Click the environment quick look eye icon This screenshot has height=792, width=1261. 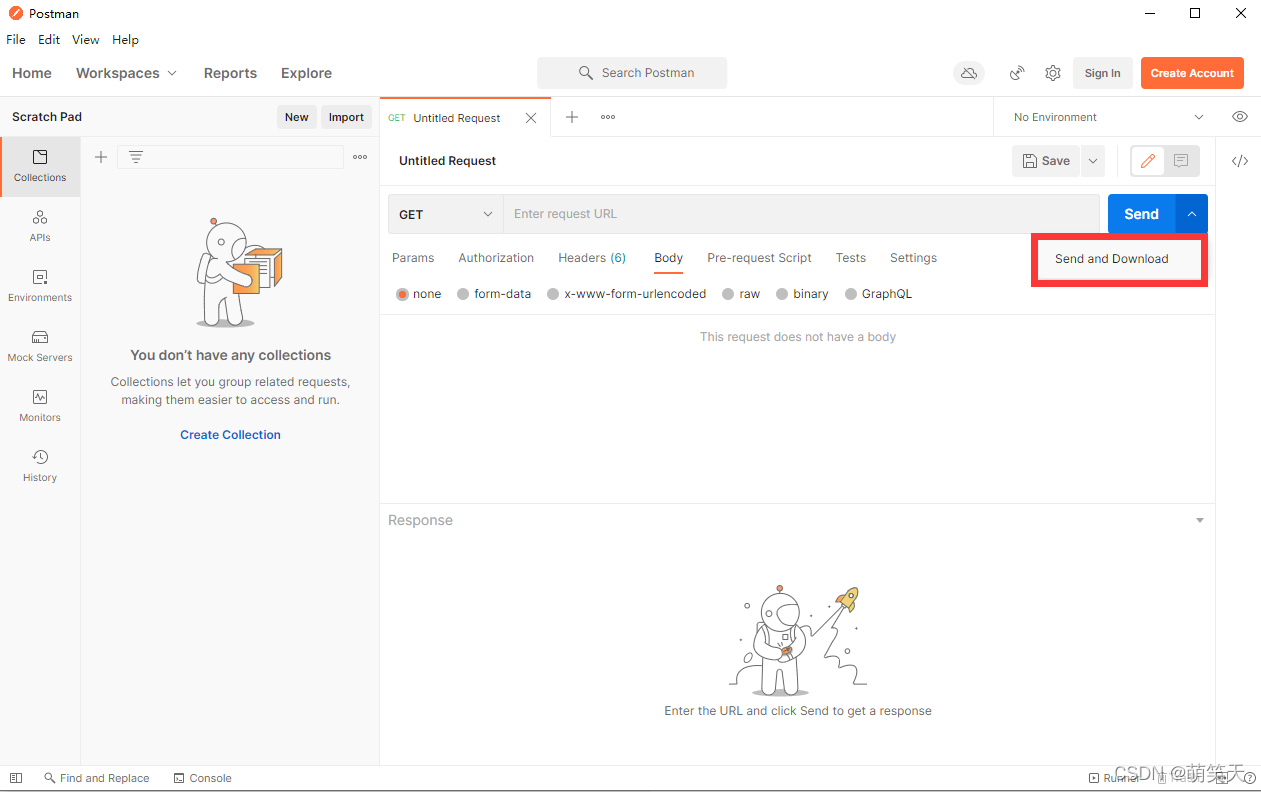[x=1240, y=117]
